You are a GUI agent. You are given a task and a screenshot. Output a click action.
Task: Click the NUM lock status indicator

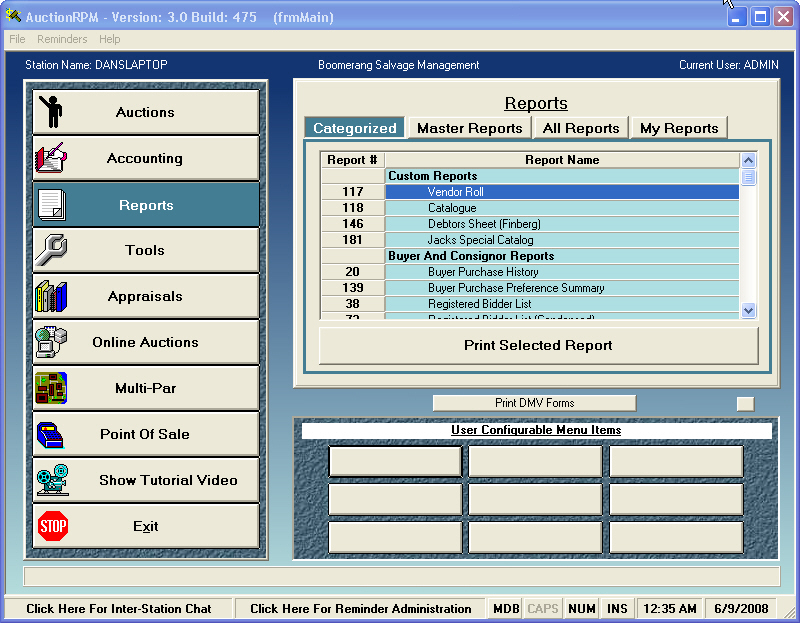pyautogui.click(x=582, y=609)
